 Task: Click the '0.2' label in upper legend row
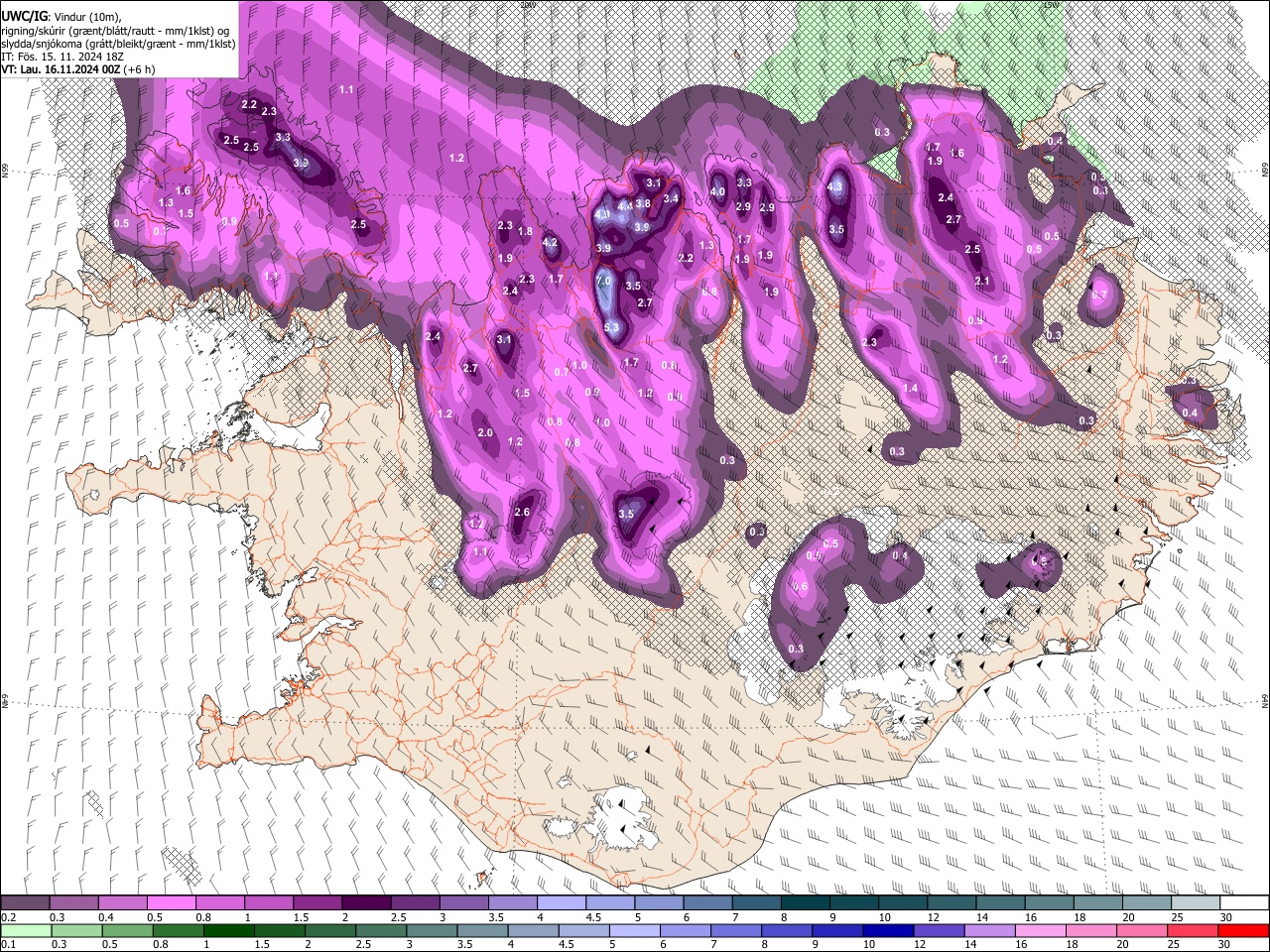point(9,917)
